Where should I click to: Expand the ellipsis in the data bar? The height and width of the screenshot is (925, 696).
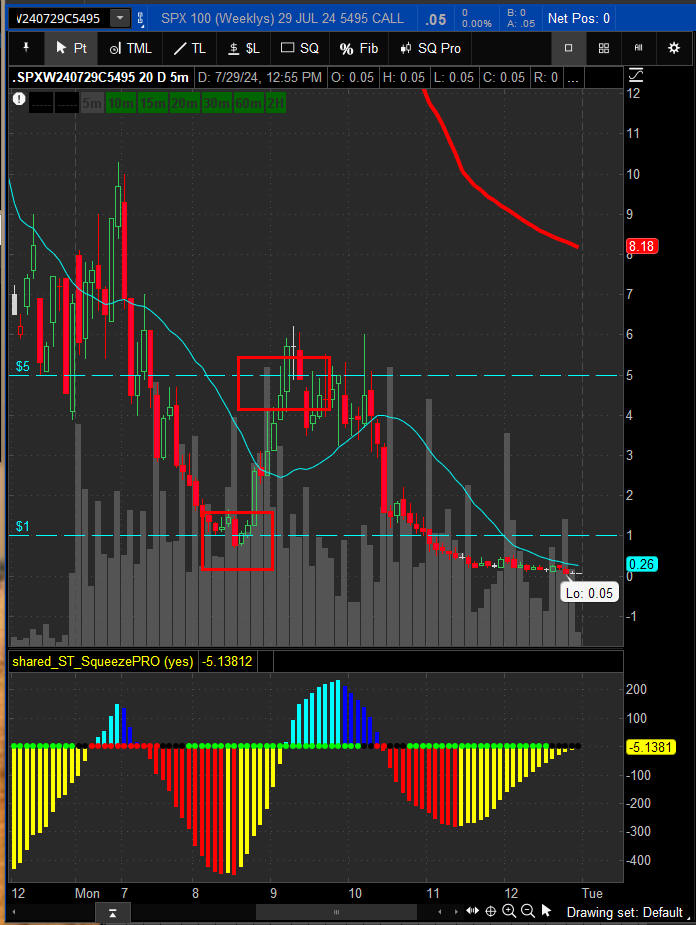pyautogui.click(x=572, y=77)
